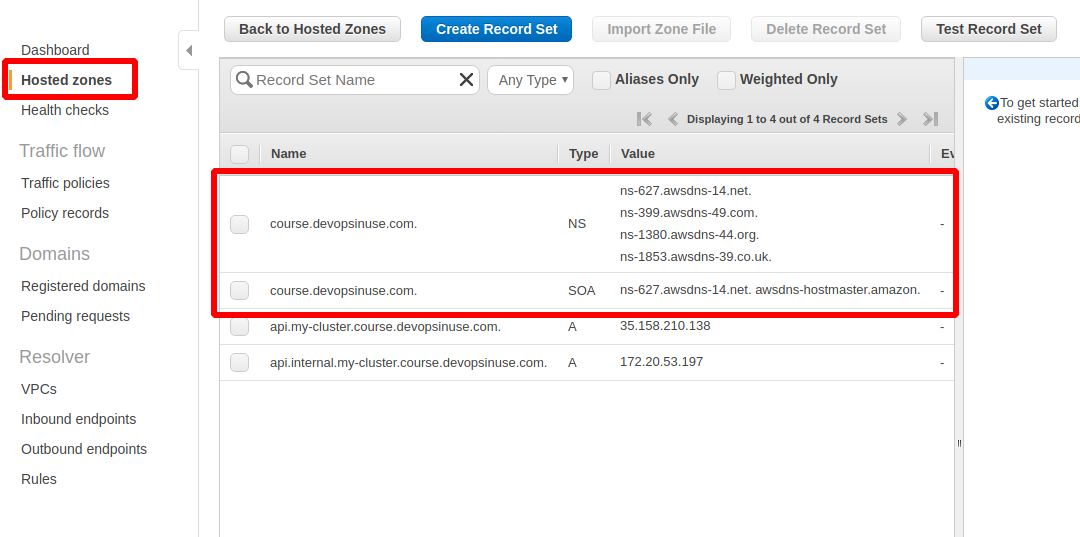Open Dashboard in the sidebar
1080x537 pixels.
click(x=55, y=50)
